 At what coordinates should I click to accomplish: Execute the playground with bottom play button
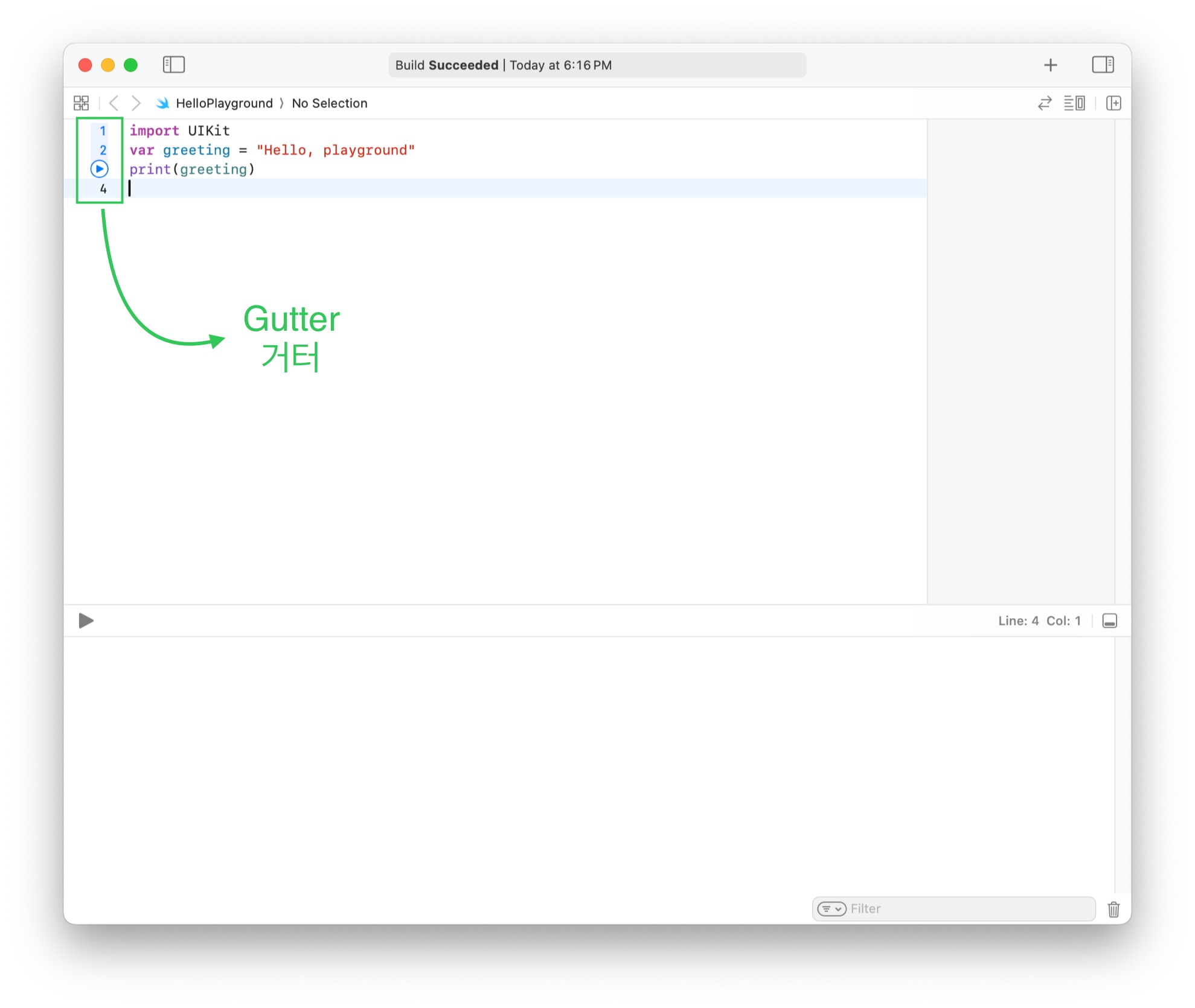tap(86, 620)
